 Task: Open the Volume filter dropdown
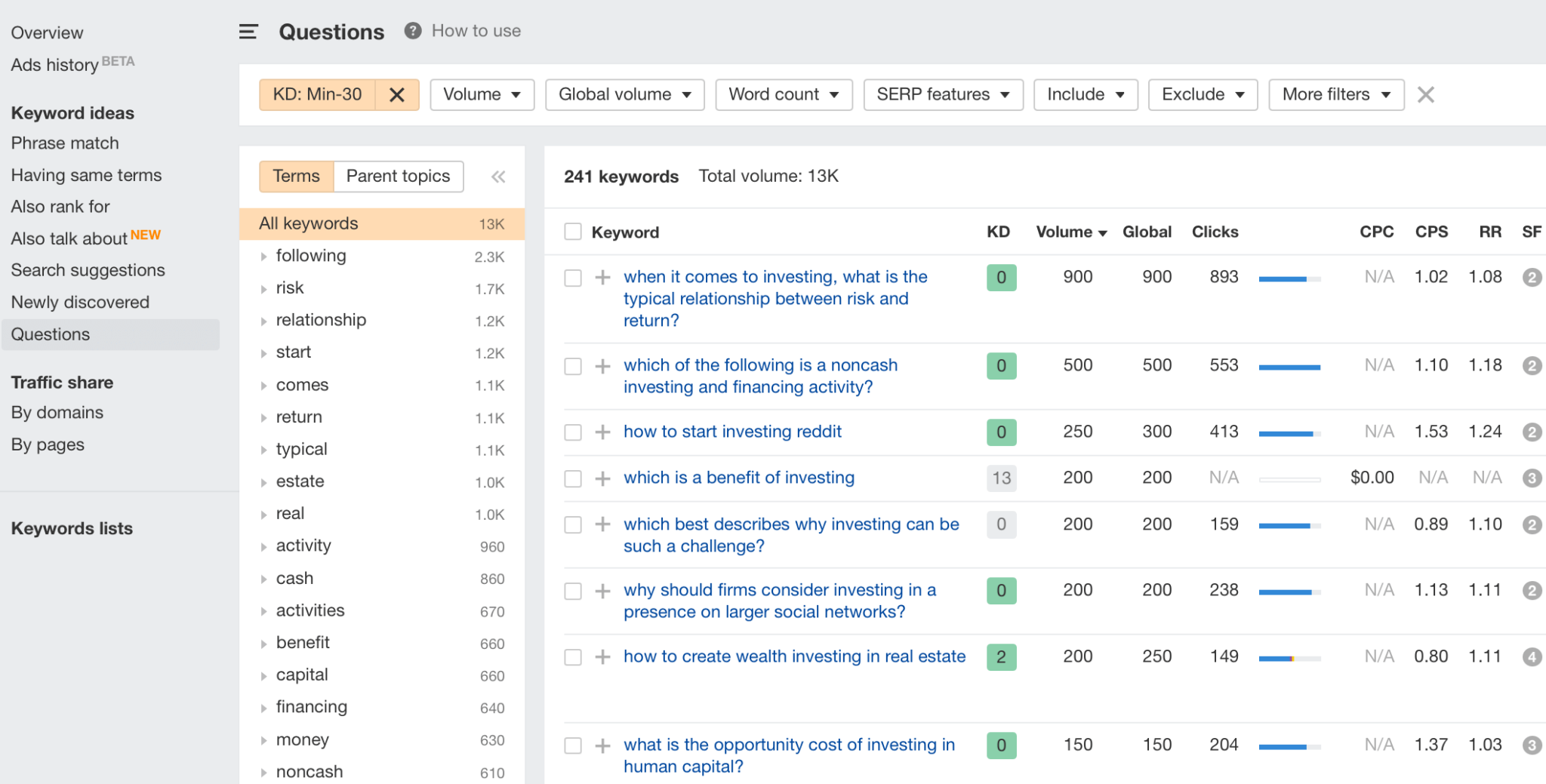(482, 95)
